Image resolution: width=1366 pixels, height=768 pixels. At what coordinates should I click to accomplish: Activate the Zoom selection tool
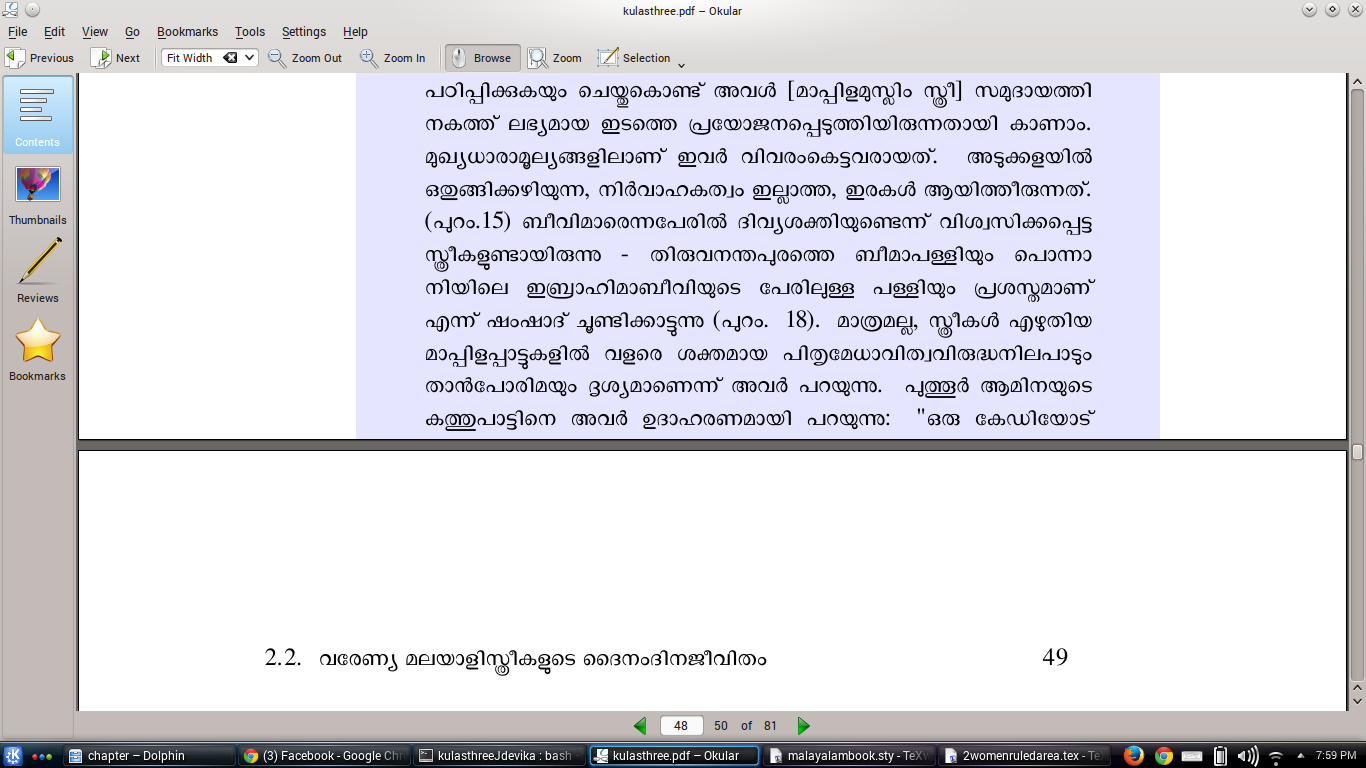click(555, 58)
